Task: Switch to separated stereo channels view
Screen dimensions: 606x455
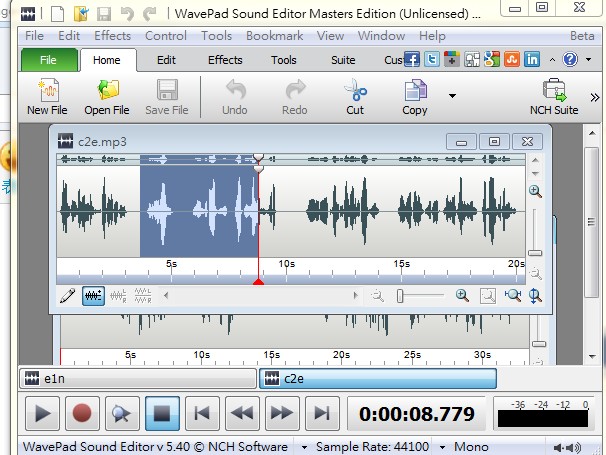Action: (x=143, y=296)
